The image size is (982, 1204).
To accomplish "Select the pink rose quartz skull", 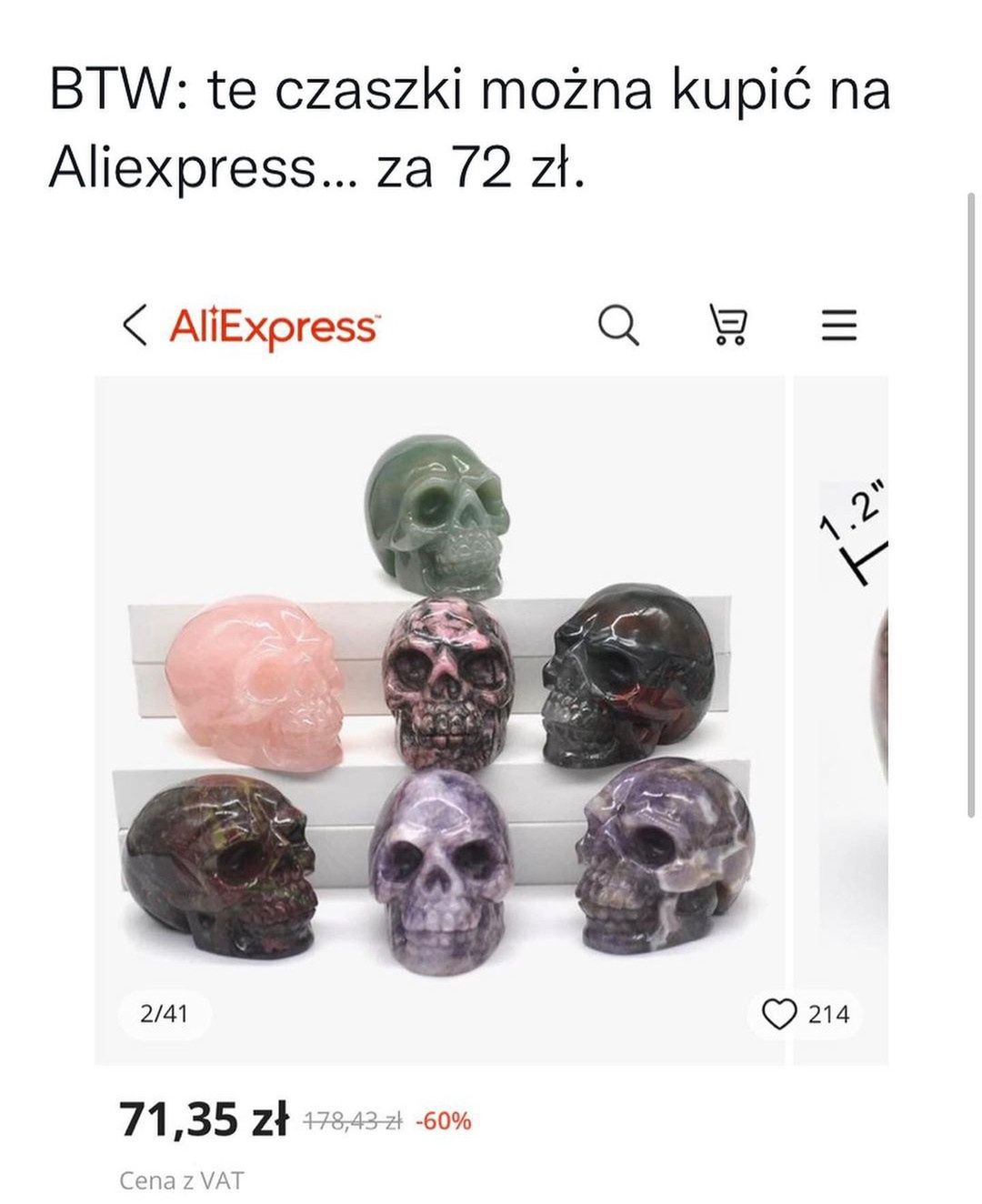I will (x=256, y=684).
